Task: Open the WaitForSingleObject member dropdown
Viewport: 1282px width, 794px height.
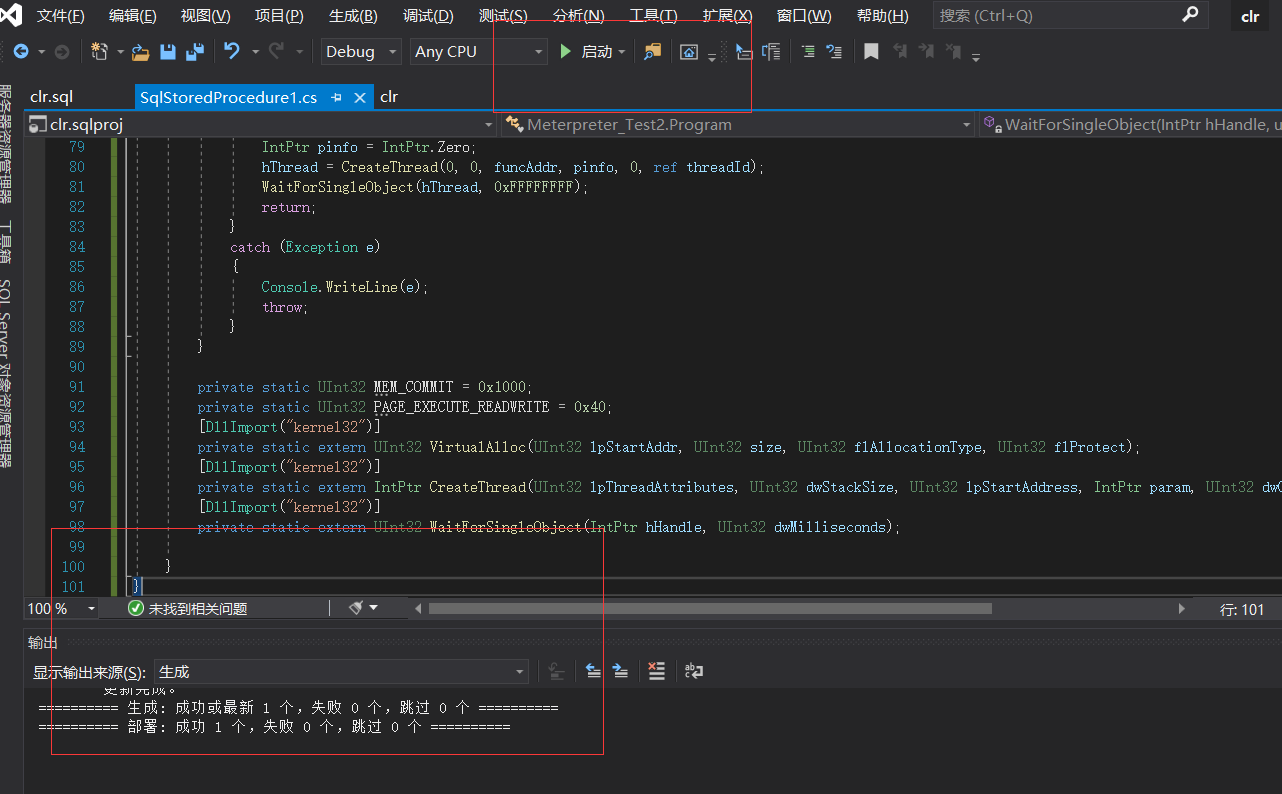Action: point(1130,125)
